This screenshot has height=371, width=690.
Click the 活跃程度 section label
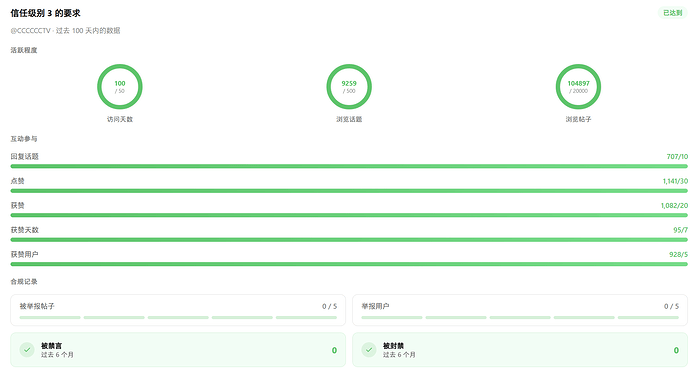(24, 50)
